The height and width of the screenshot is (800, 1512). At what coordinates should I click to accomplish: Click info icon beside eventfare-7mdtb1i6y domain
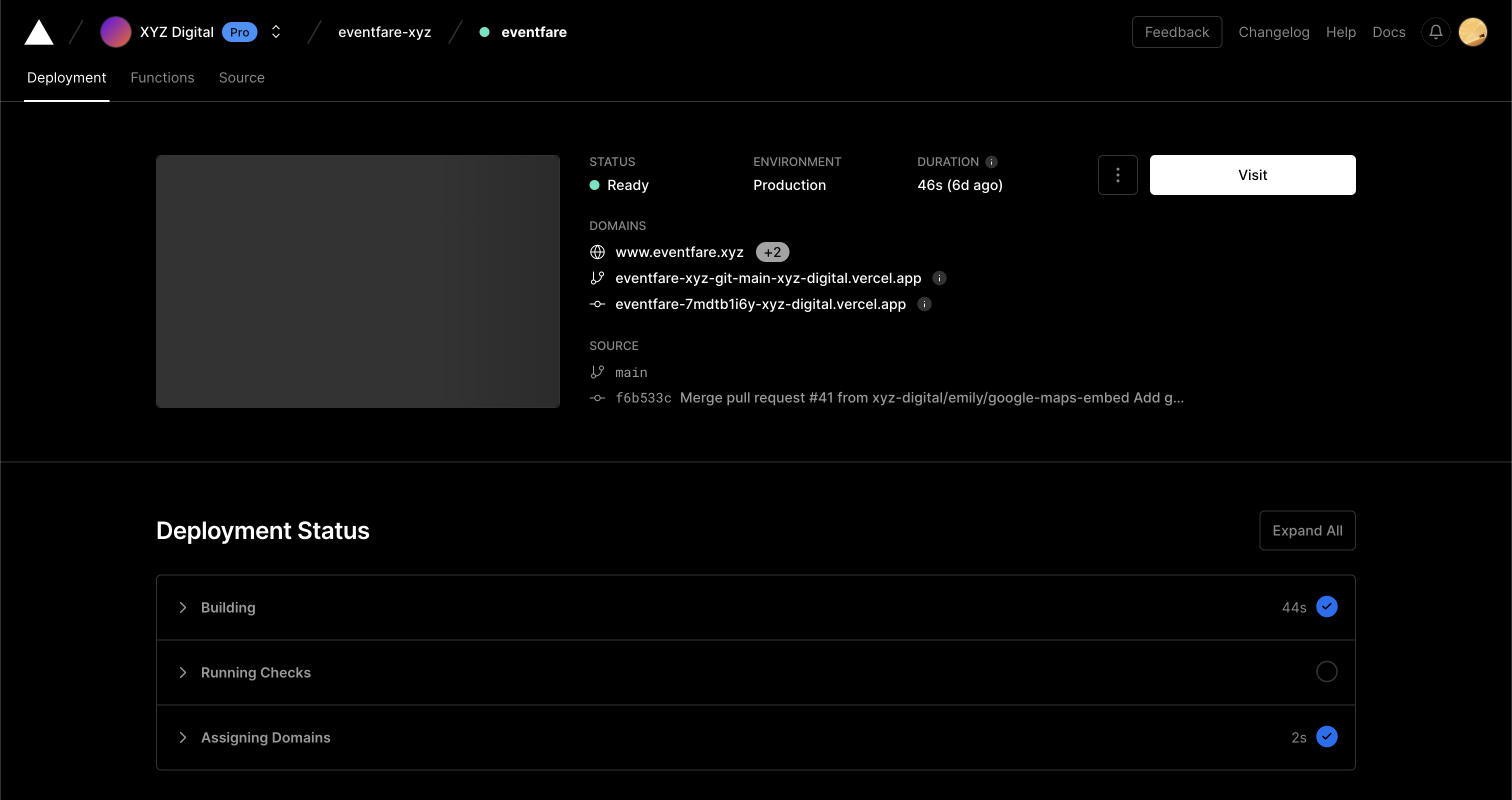(x=924, y=304)
